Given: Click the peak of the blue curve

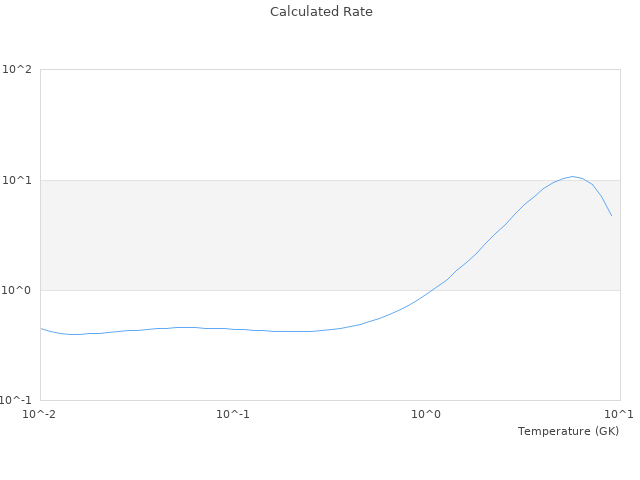Looking at the screenshot, I should 572,176.
